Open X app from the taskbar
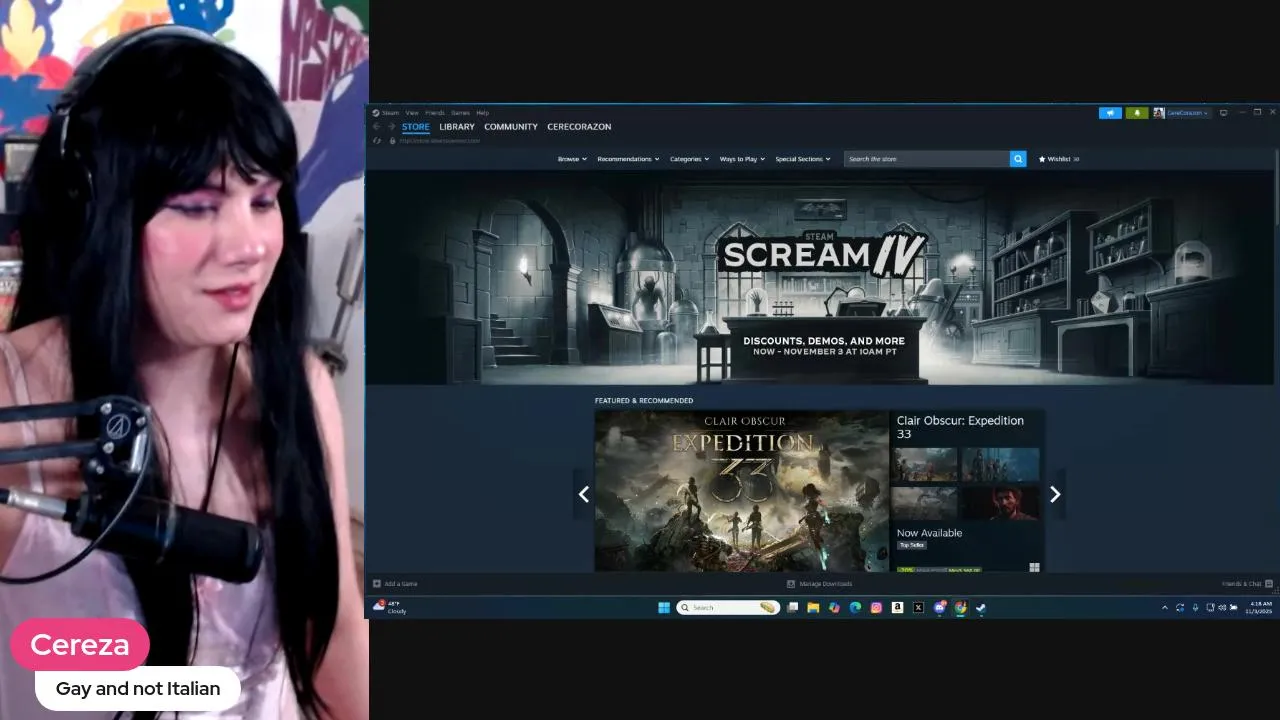The width and height of the screenshot is (1280, 720). click(x=918, y=607)
